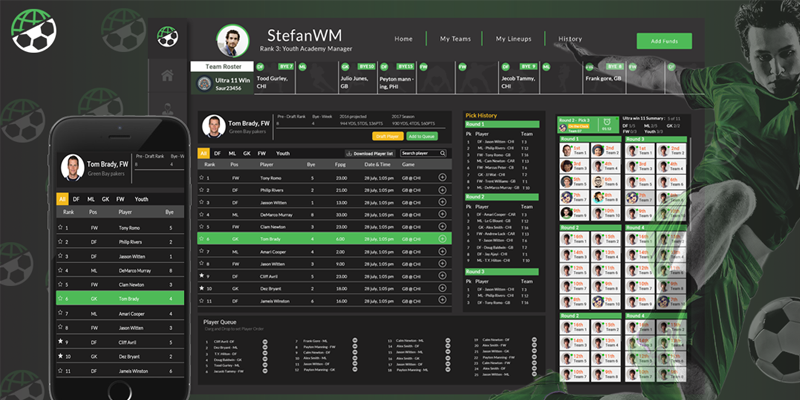Unstar Dez Bryant in the desktop table
800x400 pixels.
pos(202,288)
